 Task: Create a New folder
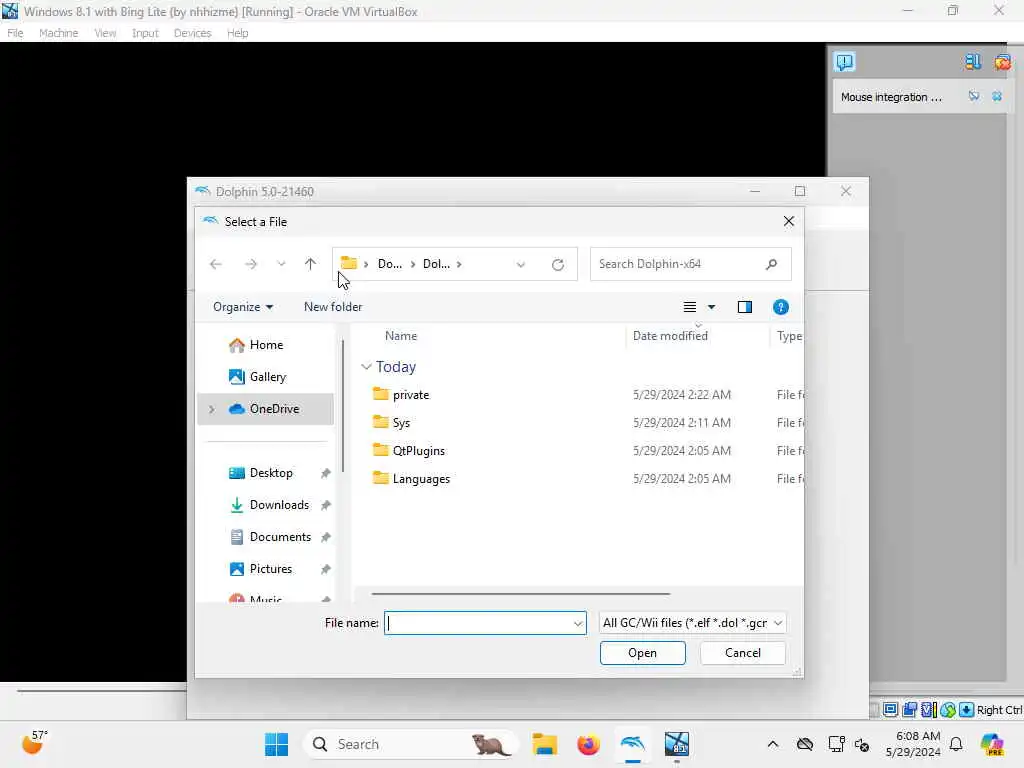click(333, 307)
